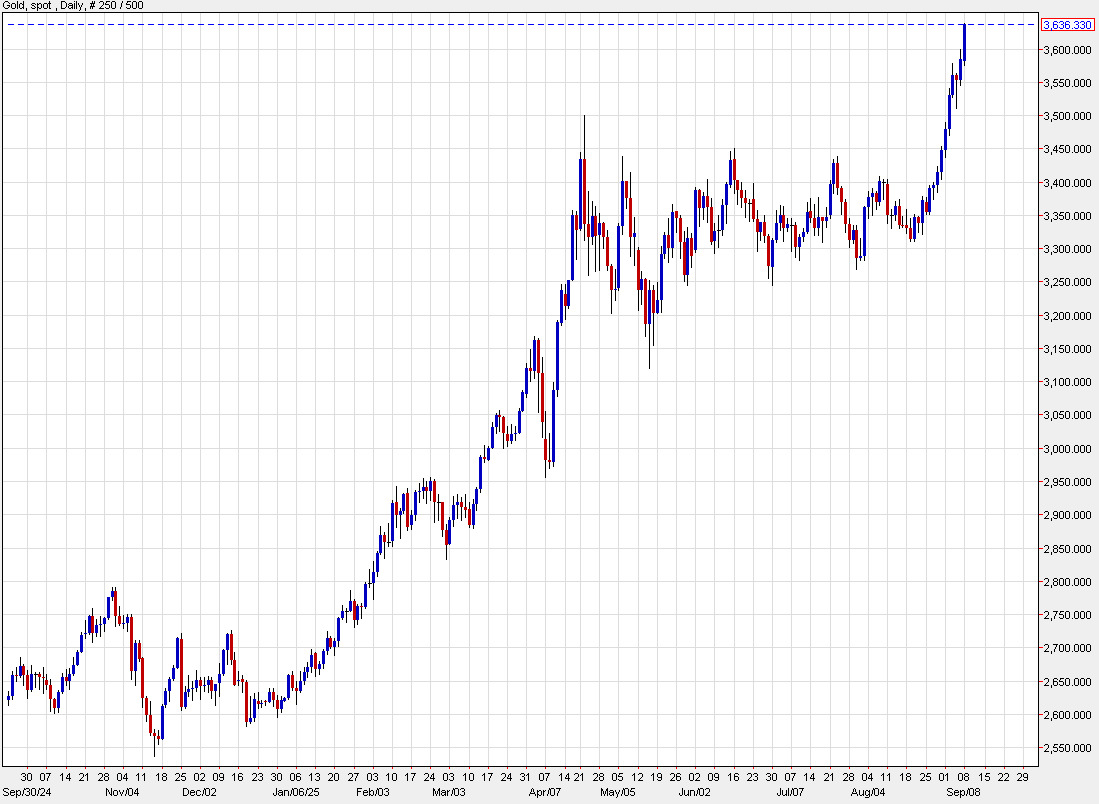
Task: Select the Jun/02 date label
Action: coord(694,792)
